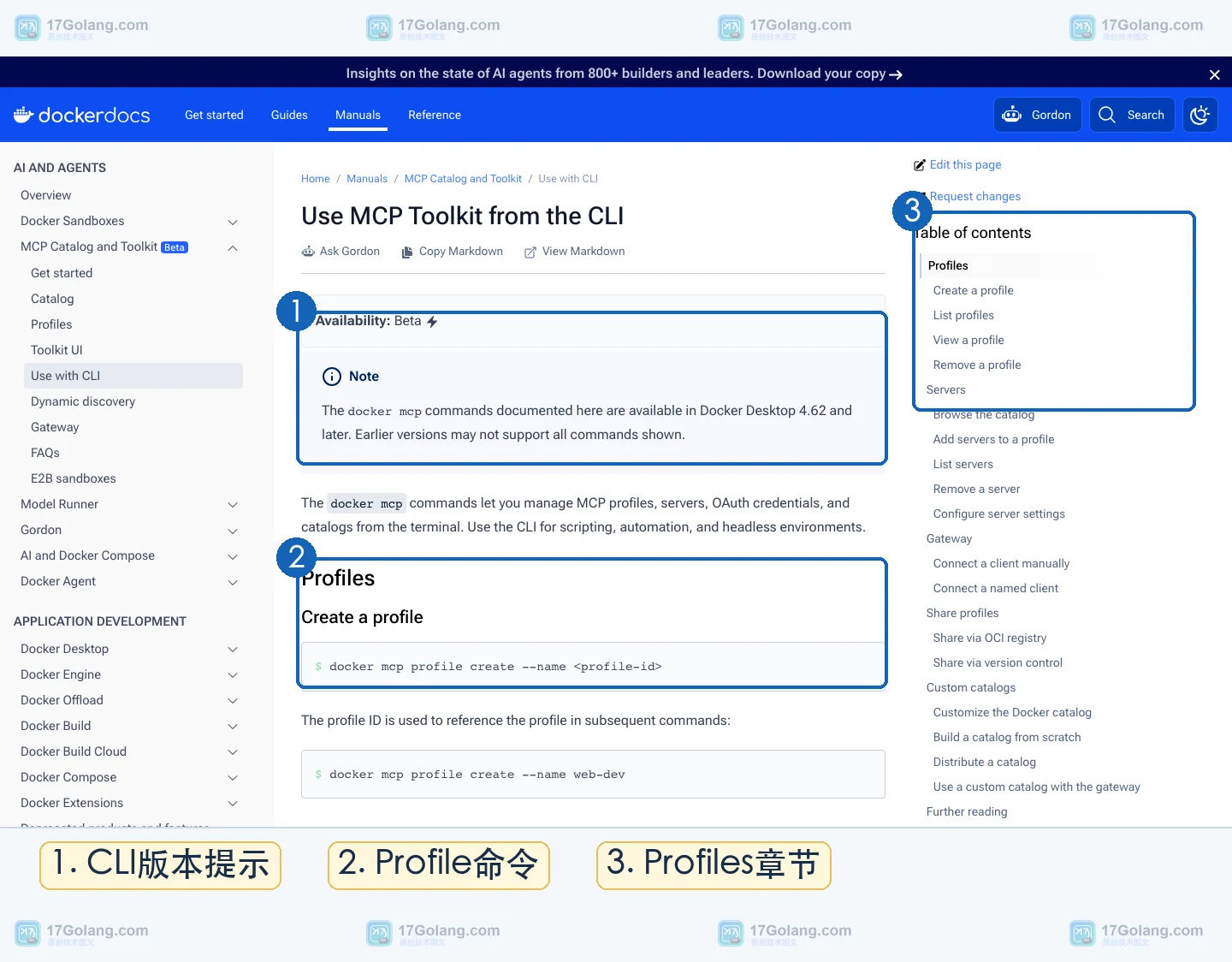Go to MCP Catalog and Toolkit breadcrumb
The height and width of the screenshot is (962, 1232).
pos(463,179)
